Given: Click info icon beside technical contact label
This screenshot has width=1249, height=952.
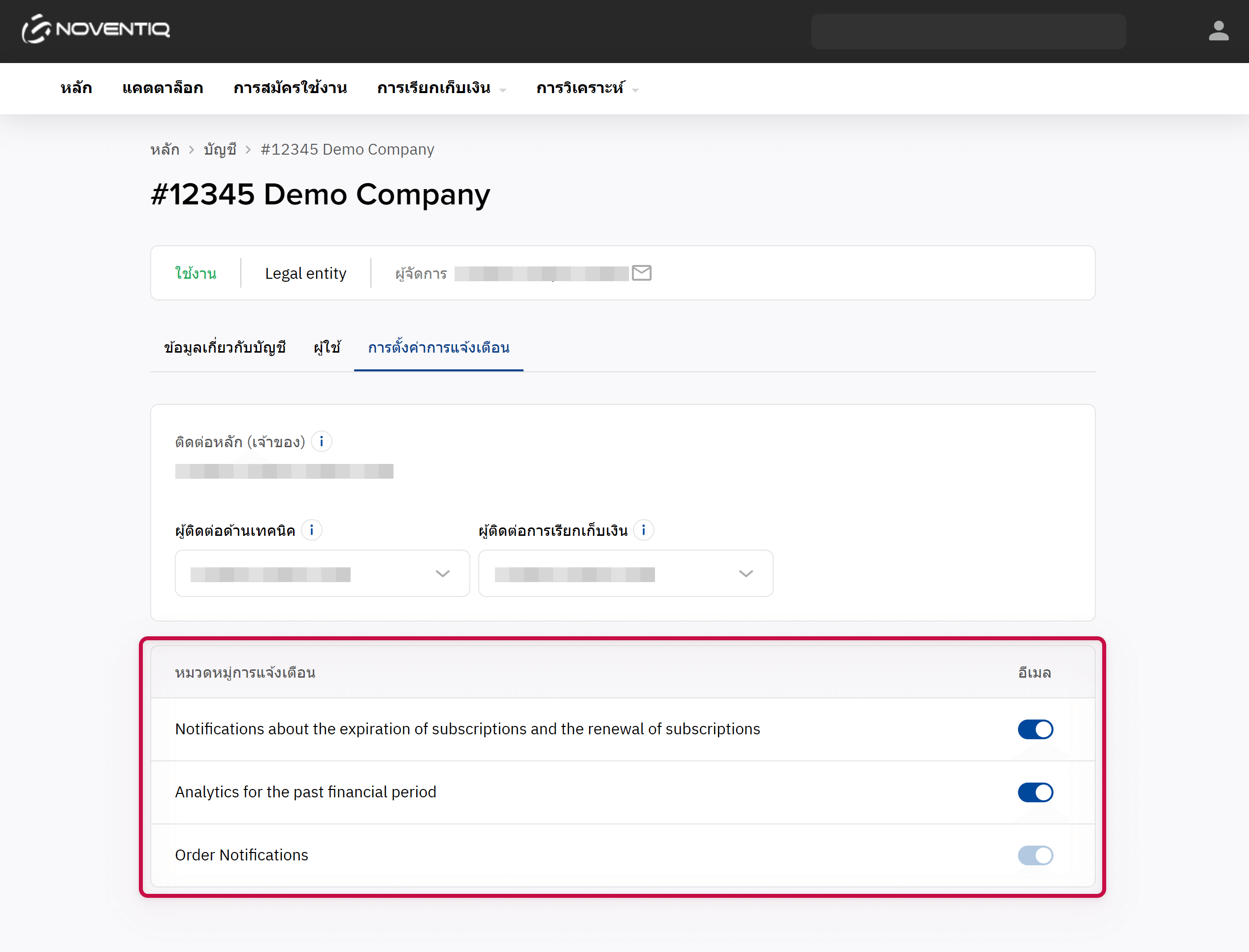Looking at the screenshot, I should (x=312, y=530).
